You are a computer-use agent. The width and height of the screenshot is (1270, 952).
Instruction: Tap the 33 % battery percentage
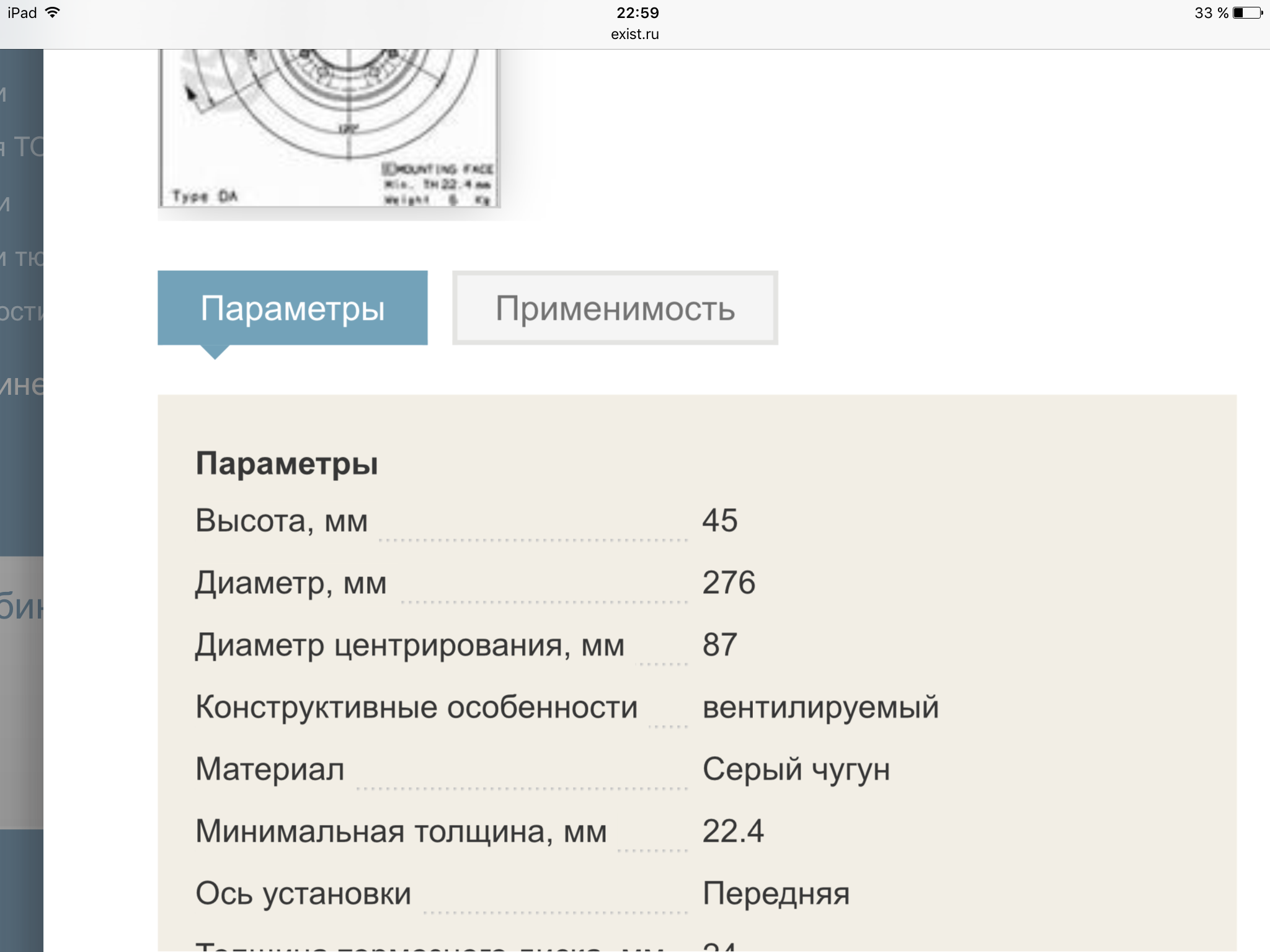[1210, 13]
